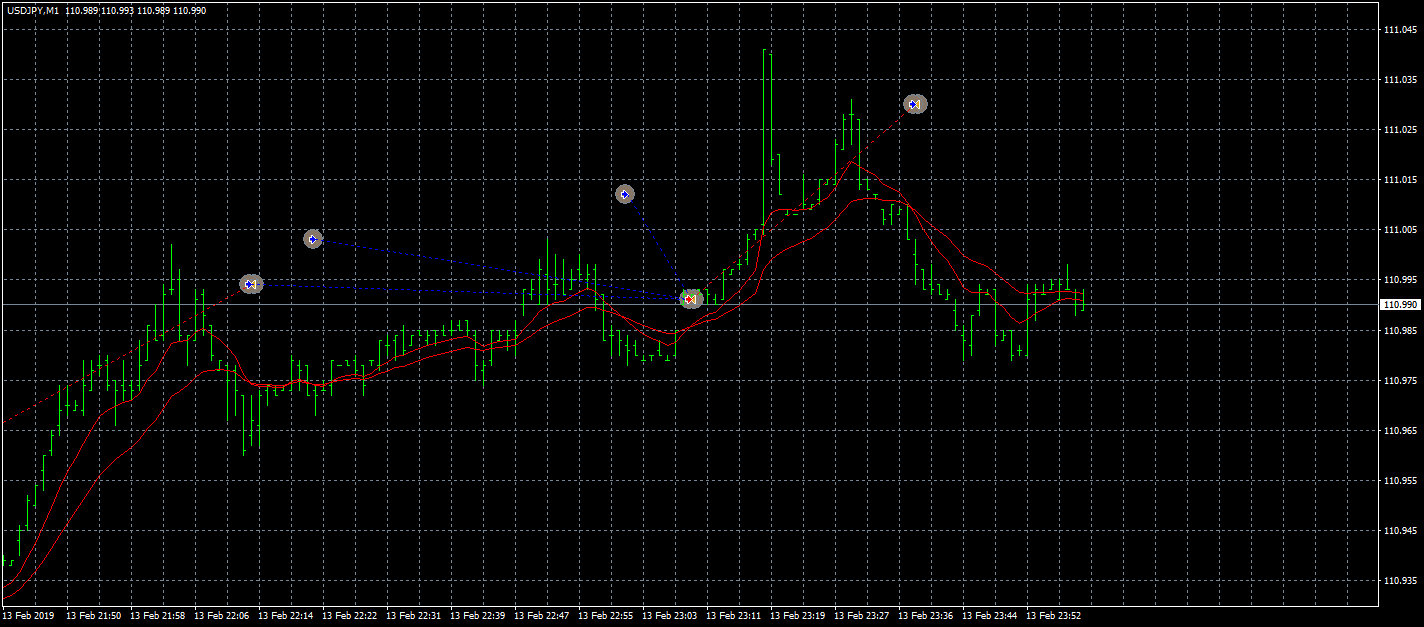Click the '13 Feb 2019' date label

[x=30, y=616]
